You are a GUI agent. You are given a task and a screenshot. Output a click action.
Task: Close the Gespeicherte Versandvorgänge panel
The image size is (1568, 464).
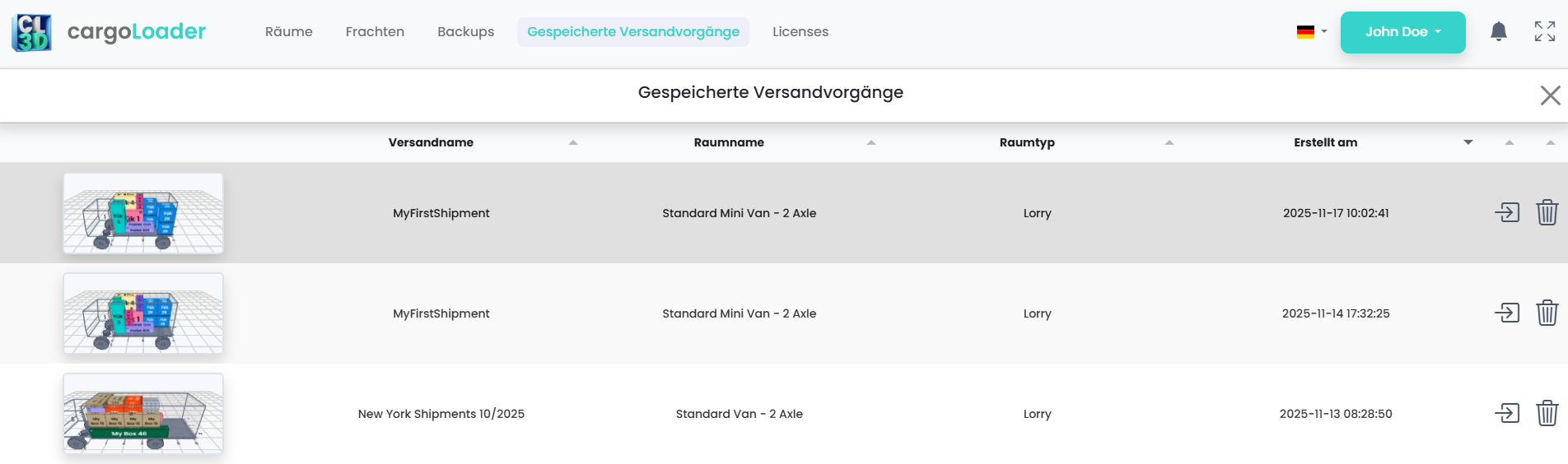[x=1550, y=95]
